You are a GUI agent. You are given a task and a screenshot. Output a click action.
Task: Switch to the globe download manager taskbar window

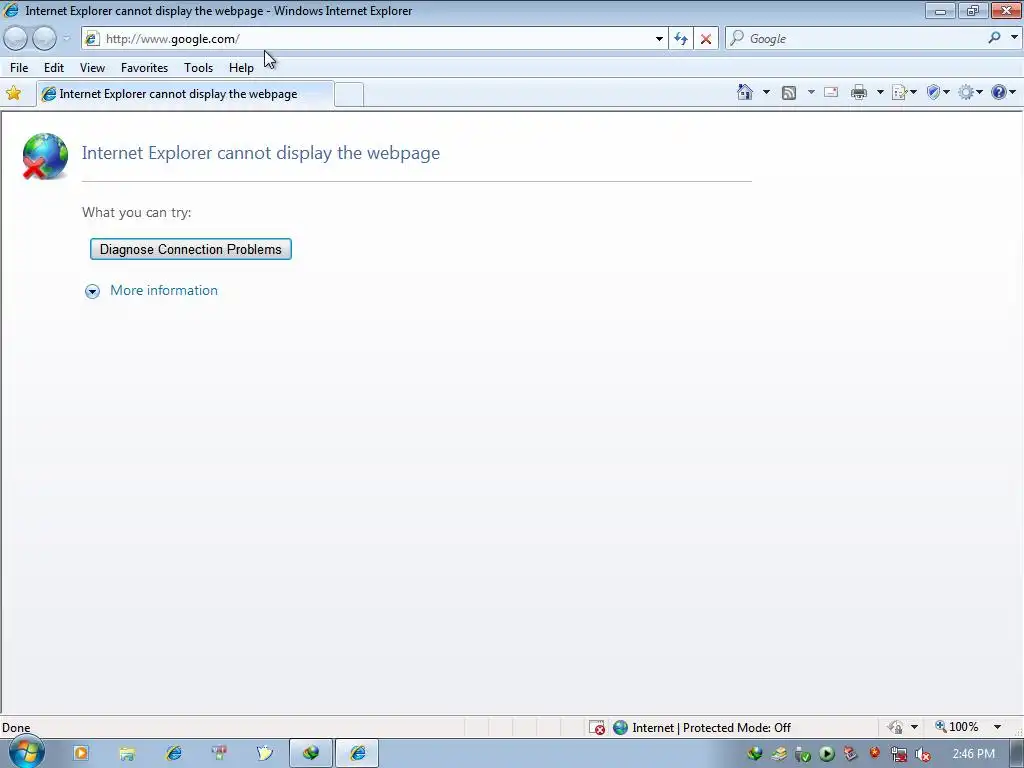click(311, 753)
